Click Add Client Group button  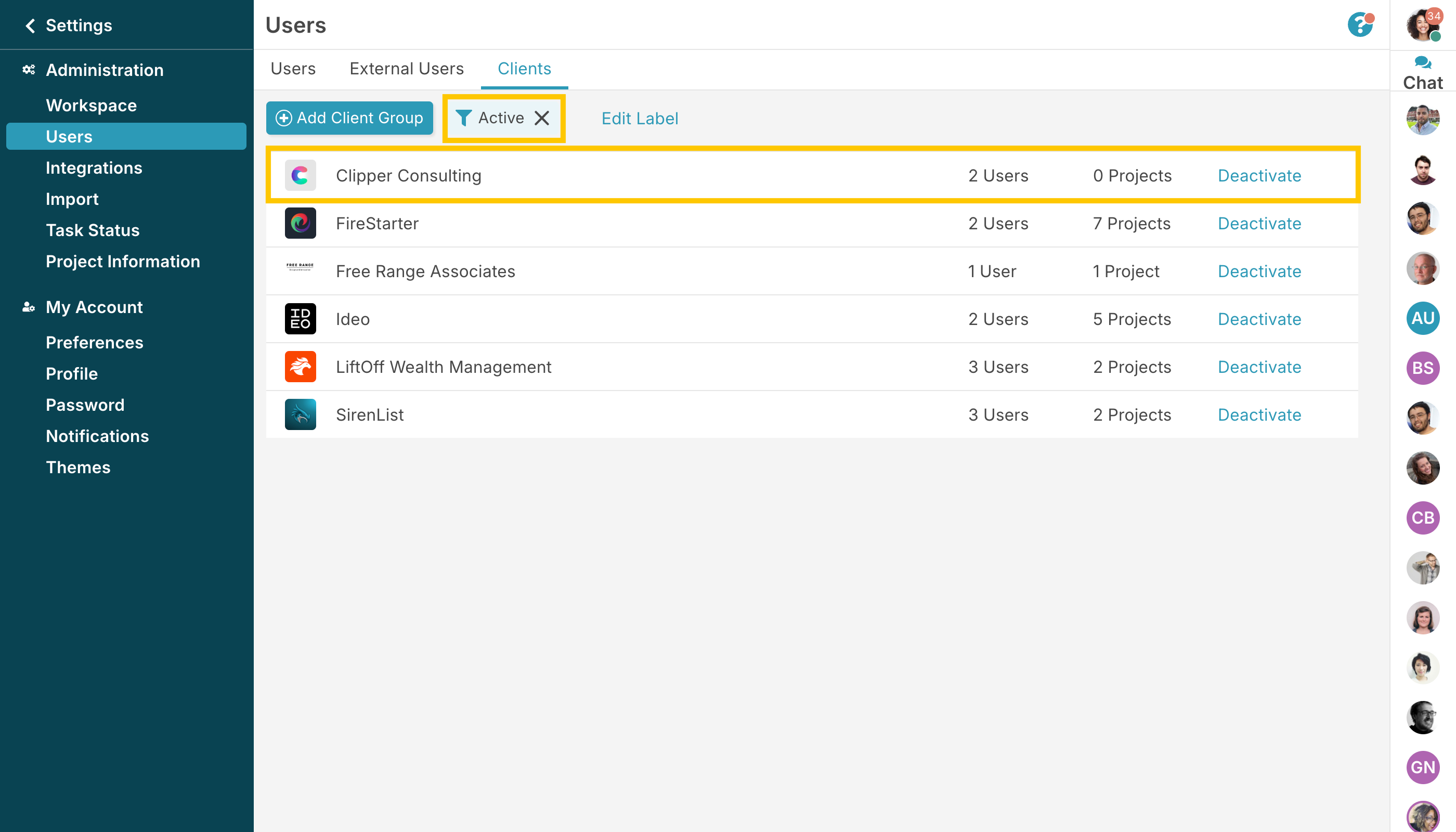coord(349,118)
